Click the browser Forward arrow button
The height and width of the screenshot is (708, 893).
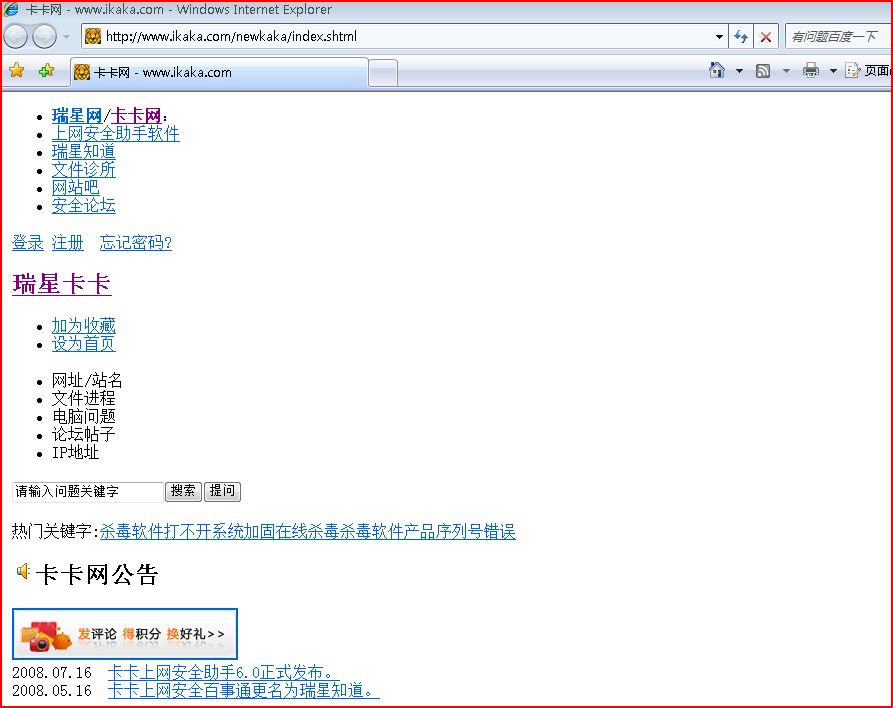point(44,37)
